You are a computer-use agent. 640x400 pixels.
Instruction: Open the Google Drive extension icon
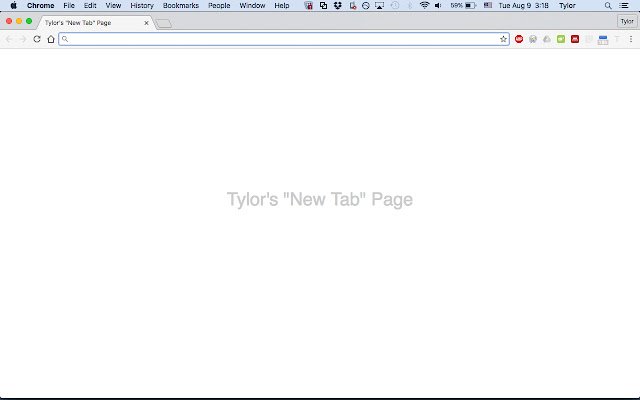(x=547, y=39)
